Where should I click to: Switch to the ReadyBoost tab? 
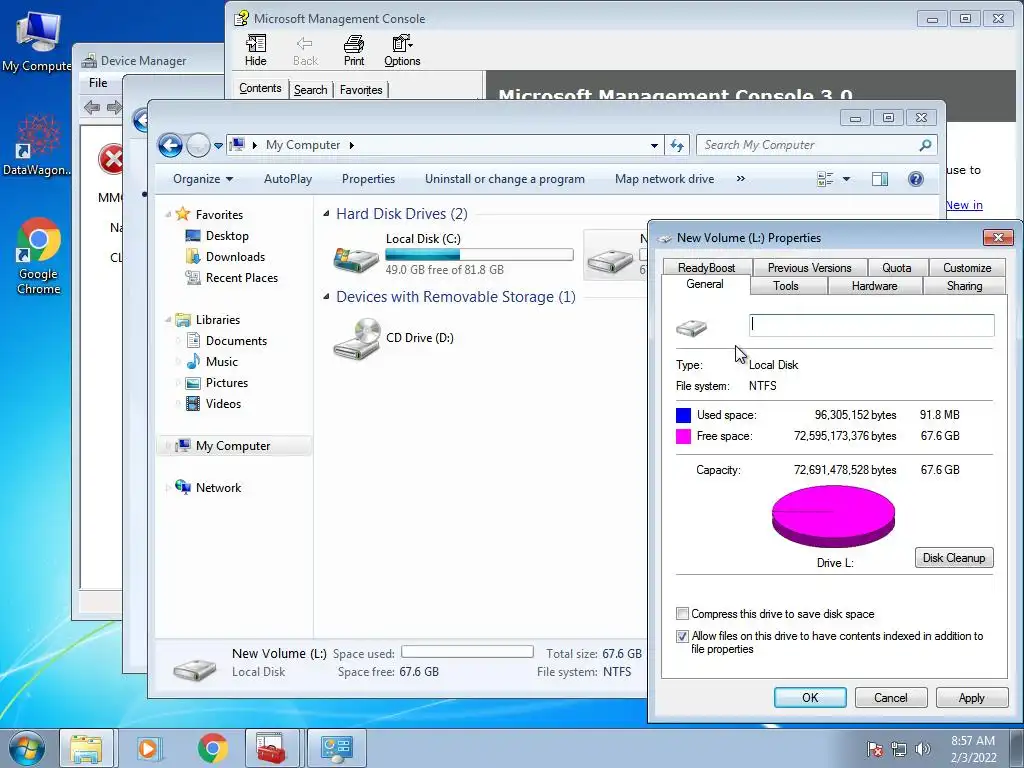(x=706, y=268)
